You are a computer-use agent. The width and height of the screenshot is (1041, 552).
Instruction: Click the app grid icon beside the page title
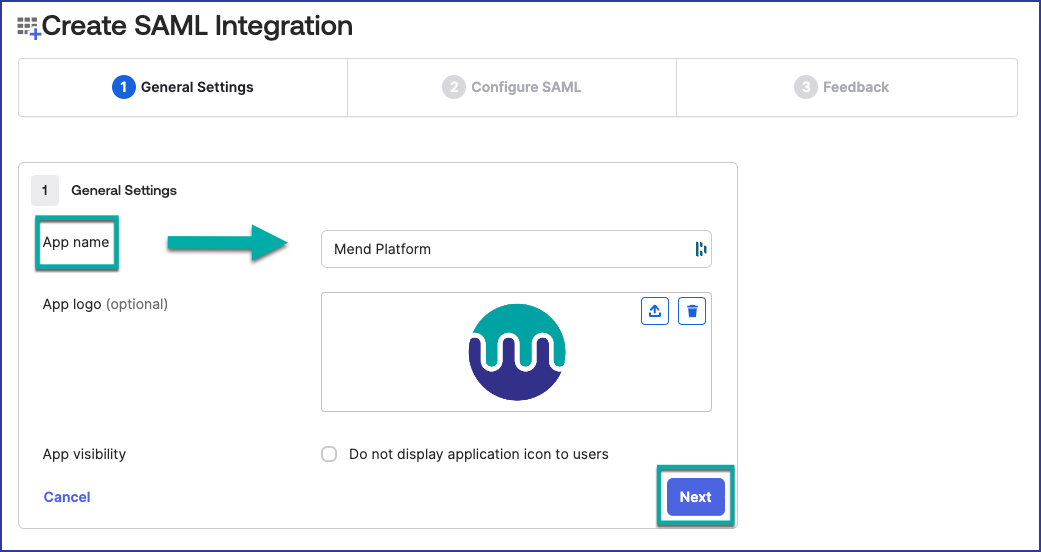(x=28, y=27)
